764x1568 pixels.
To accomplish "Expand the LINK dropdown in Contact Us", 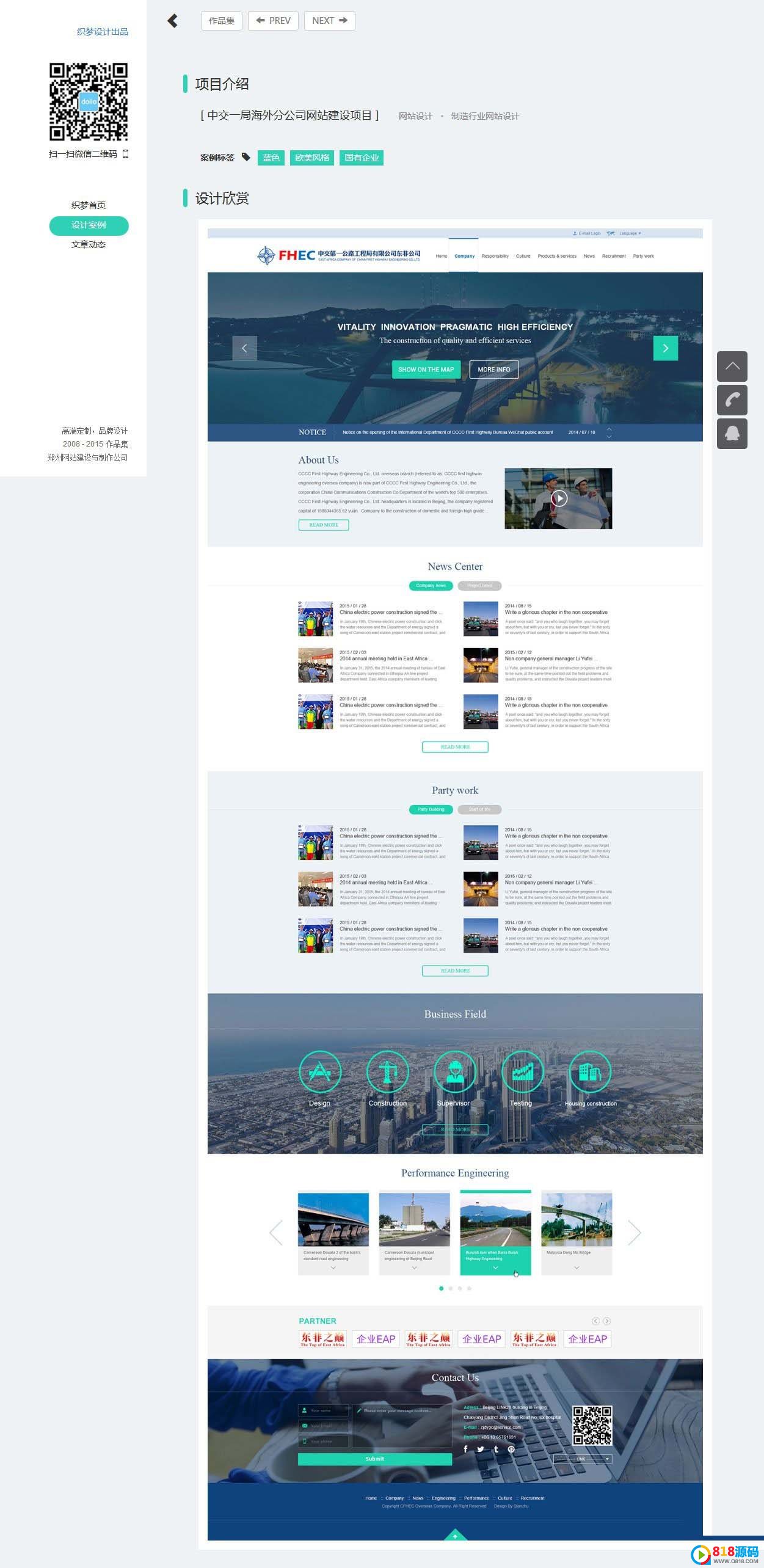I will [582, 1459].
